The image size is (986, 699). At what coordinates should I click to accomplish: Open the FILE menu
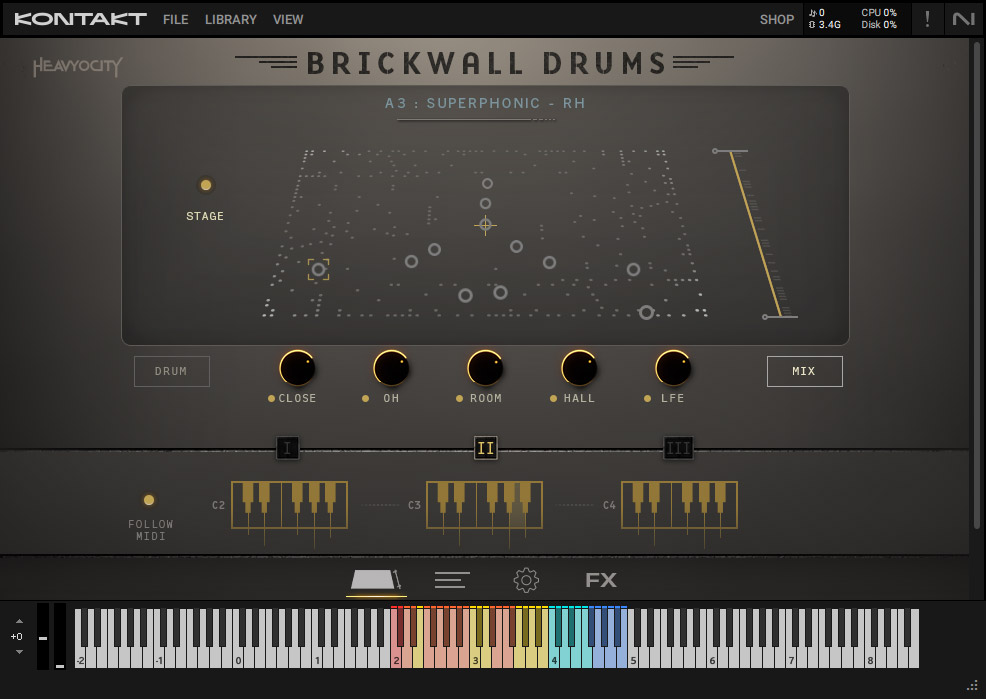(x=175, y=19)
